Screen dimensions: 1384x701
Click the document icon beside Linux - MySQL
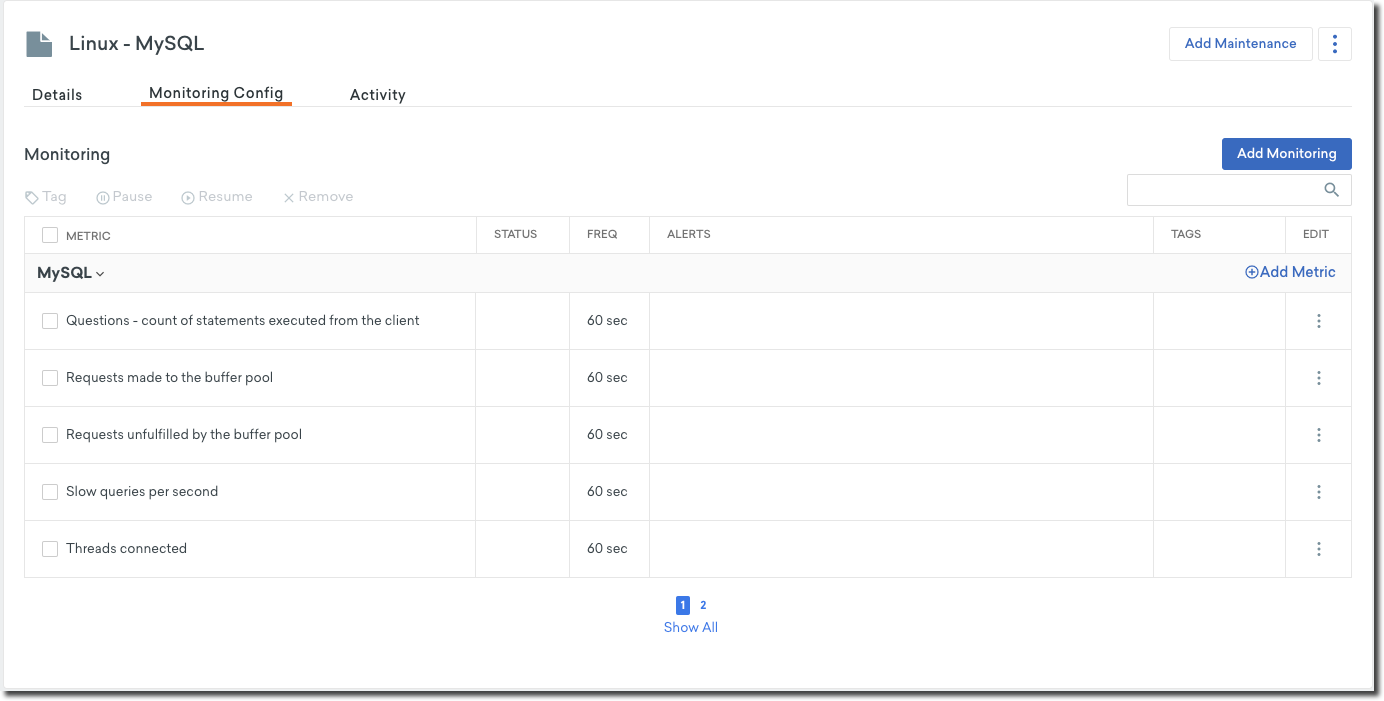pos(39,44)
